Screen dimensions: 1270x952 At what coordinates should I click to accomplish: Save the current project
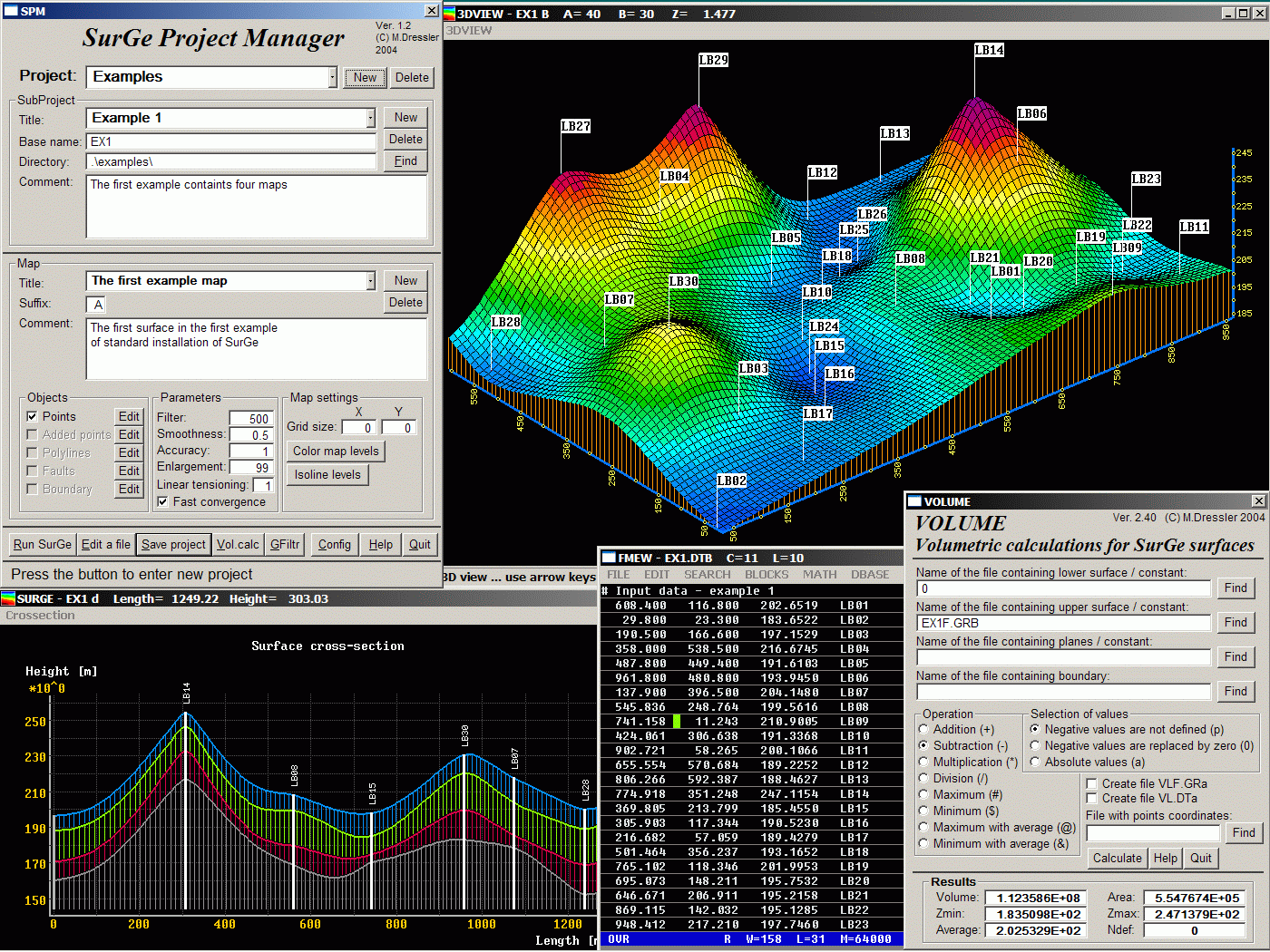point(172,544)
